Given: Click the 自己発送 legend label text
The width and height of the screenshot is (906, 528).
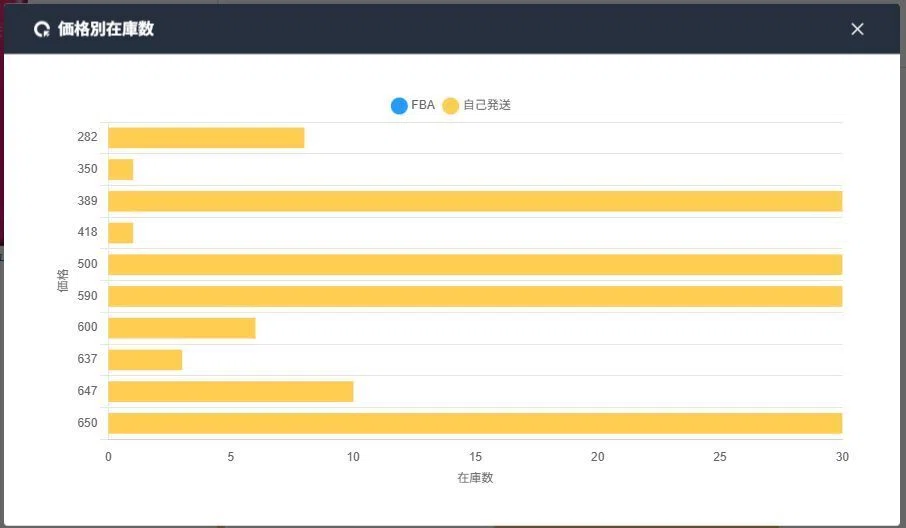Looking at the screenshot, I should 487,105.
